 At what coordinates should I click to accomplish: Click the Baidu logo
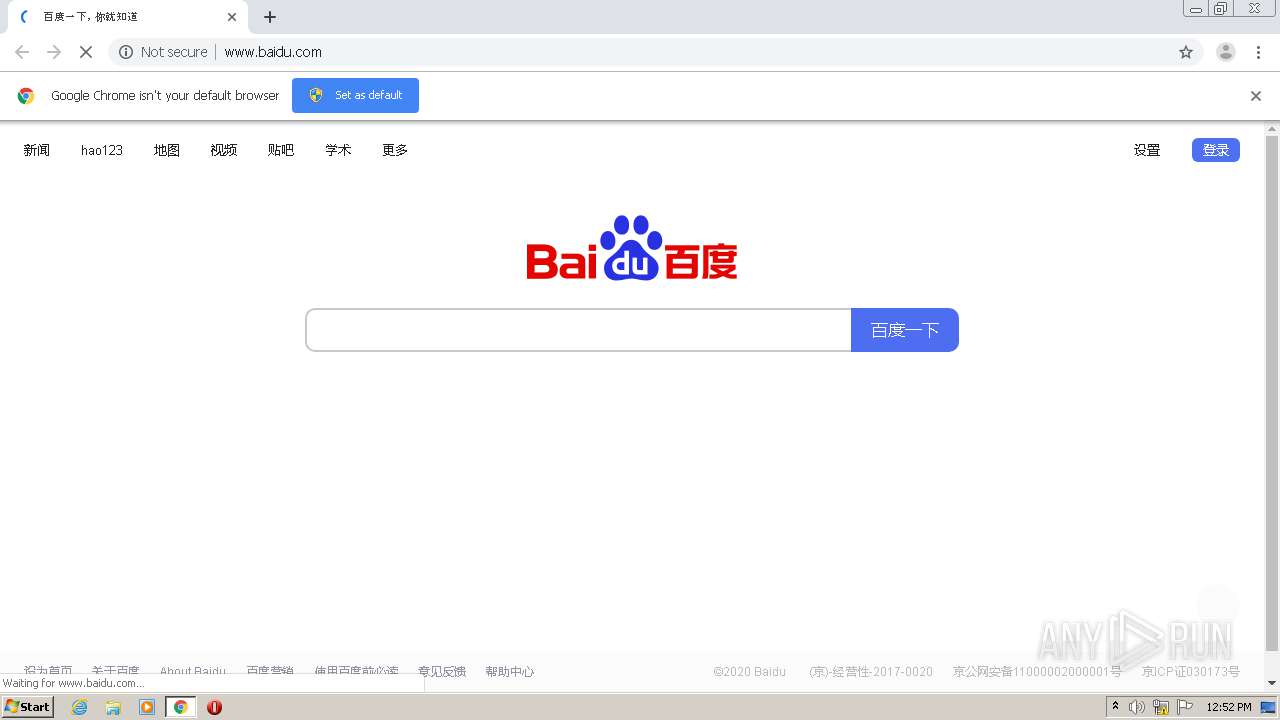[632, 248]
